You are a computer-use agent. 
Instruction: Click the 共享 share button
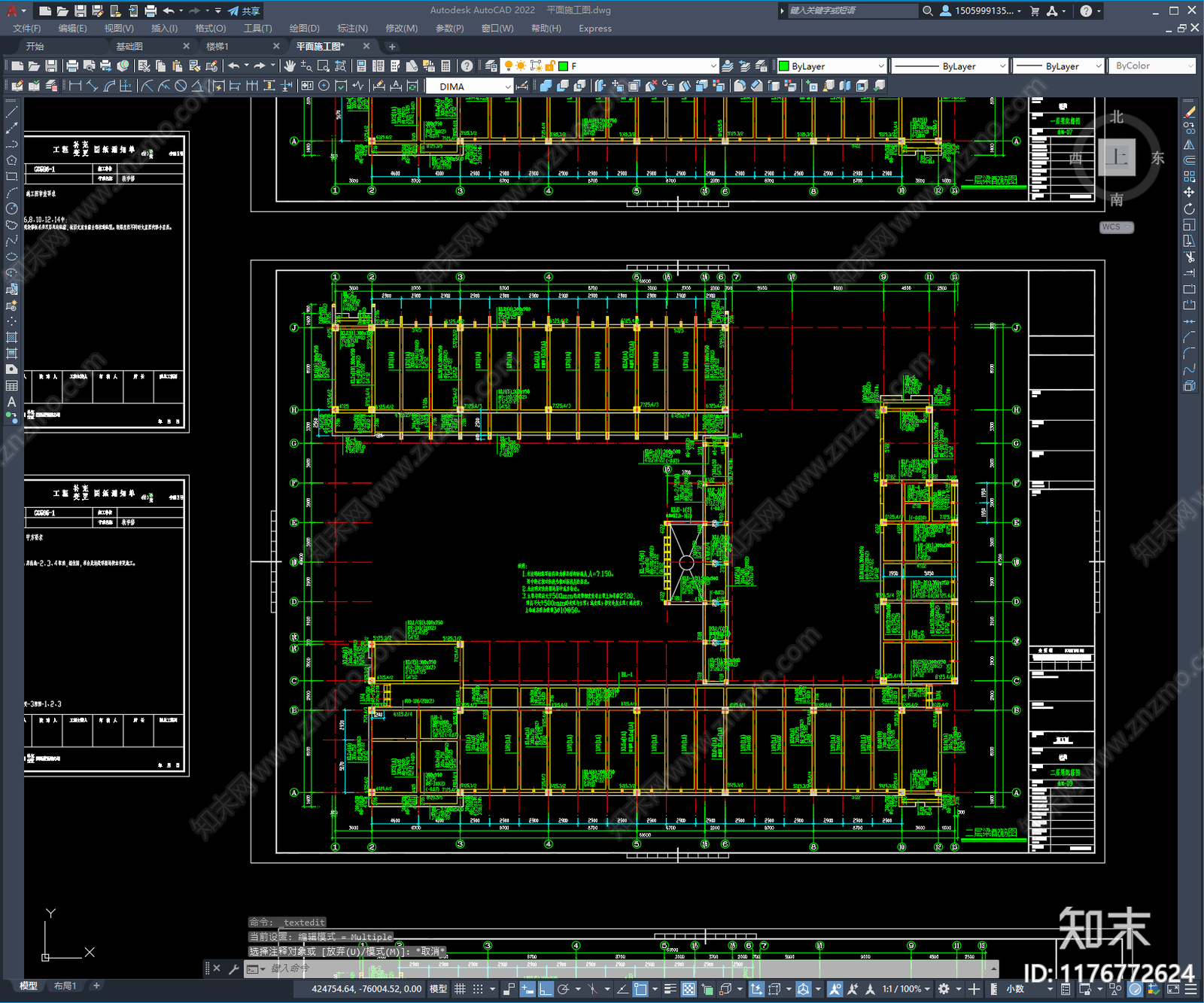(x=244, y=11)
